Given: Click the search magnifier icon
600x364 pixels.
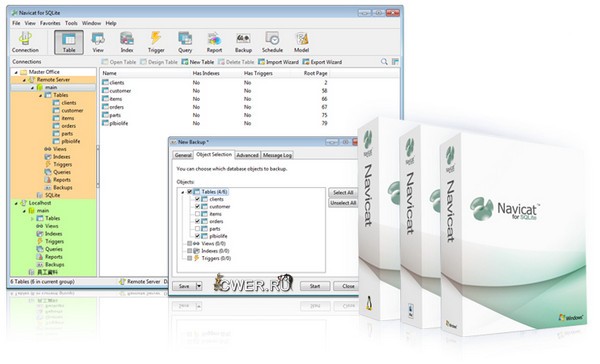Looking at the screenshot, I should point(384,62).
